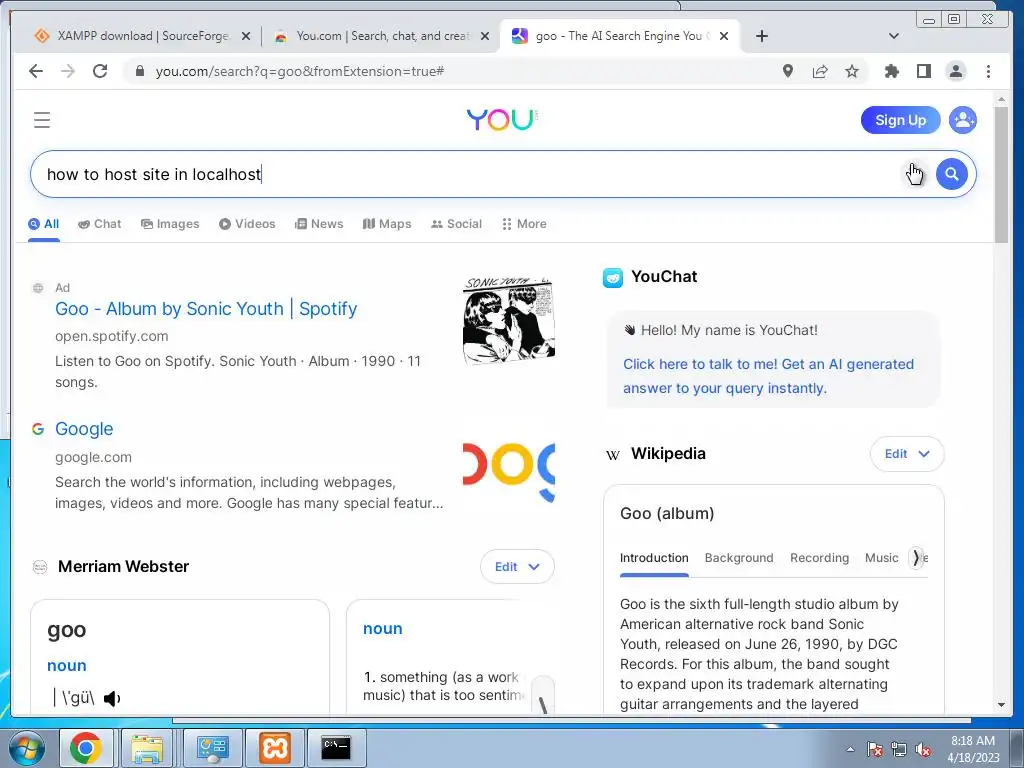
Task: Switch to the Social tab
Action: pyautogui.click(x=456, y=224)
